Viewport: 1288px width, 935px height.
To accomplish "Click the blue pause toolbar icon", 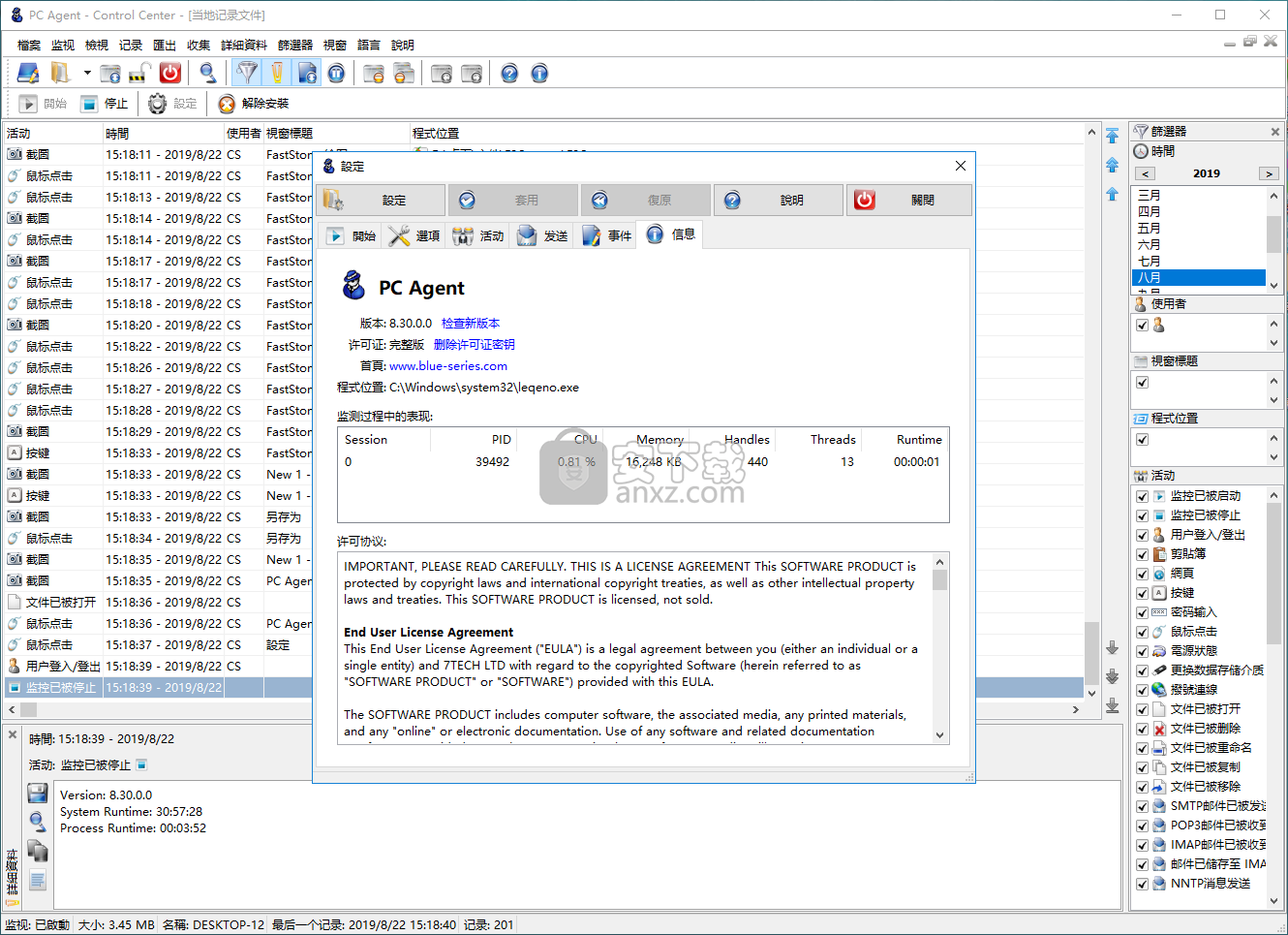I will pos(336,74).
